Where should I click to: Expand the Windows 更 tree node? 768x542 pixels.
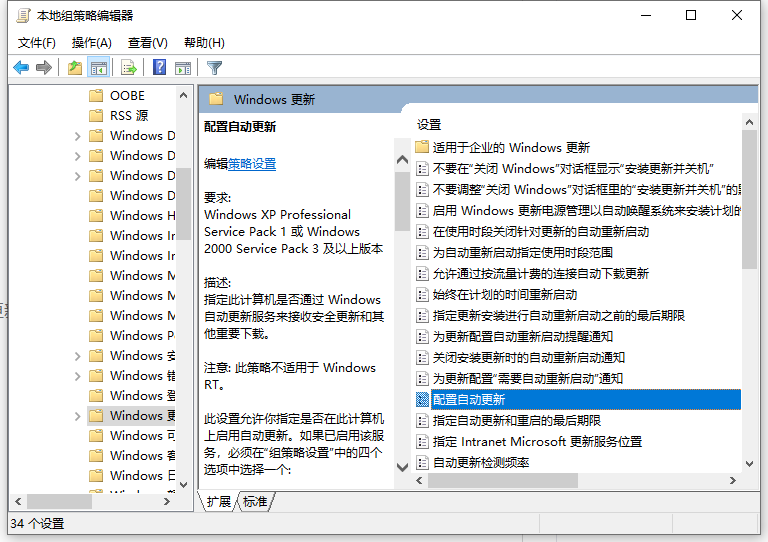[x=77, y=416]
